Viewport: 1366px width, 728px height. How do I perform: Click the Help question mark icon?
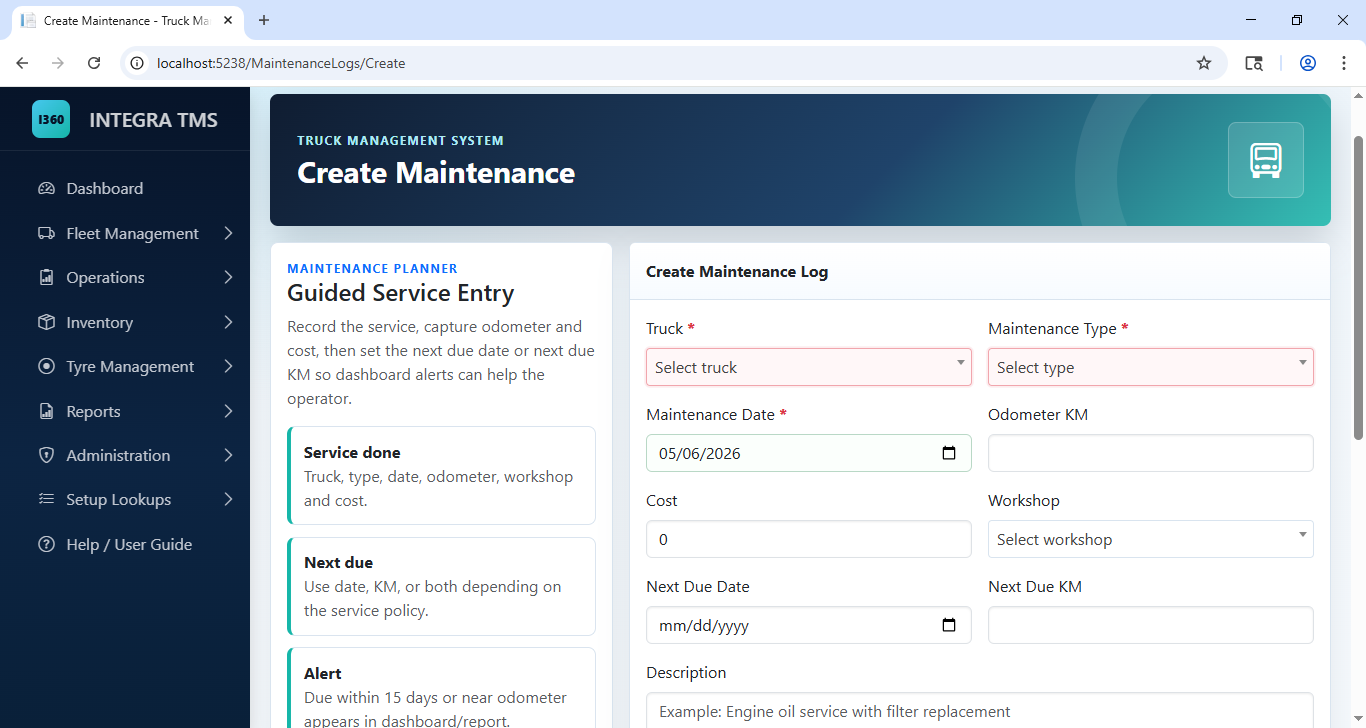[x=46, y=544]
